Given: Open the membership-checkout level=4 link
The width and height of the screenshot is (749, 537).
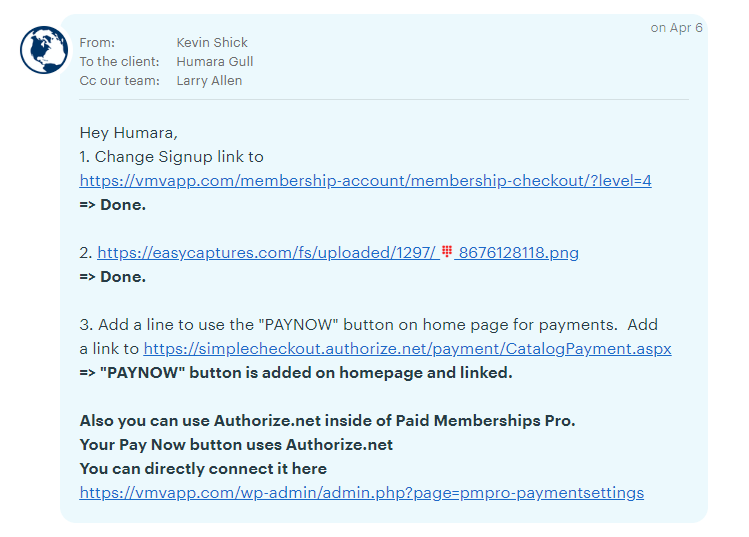Looking at the screenshot, I should (365, 181).
